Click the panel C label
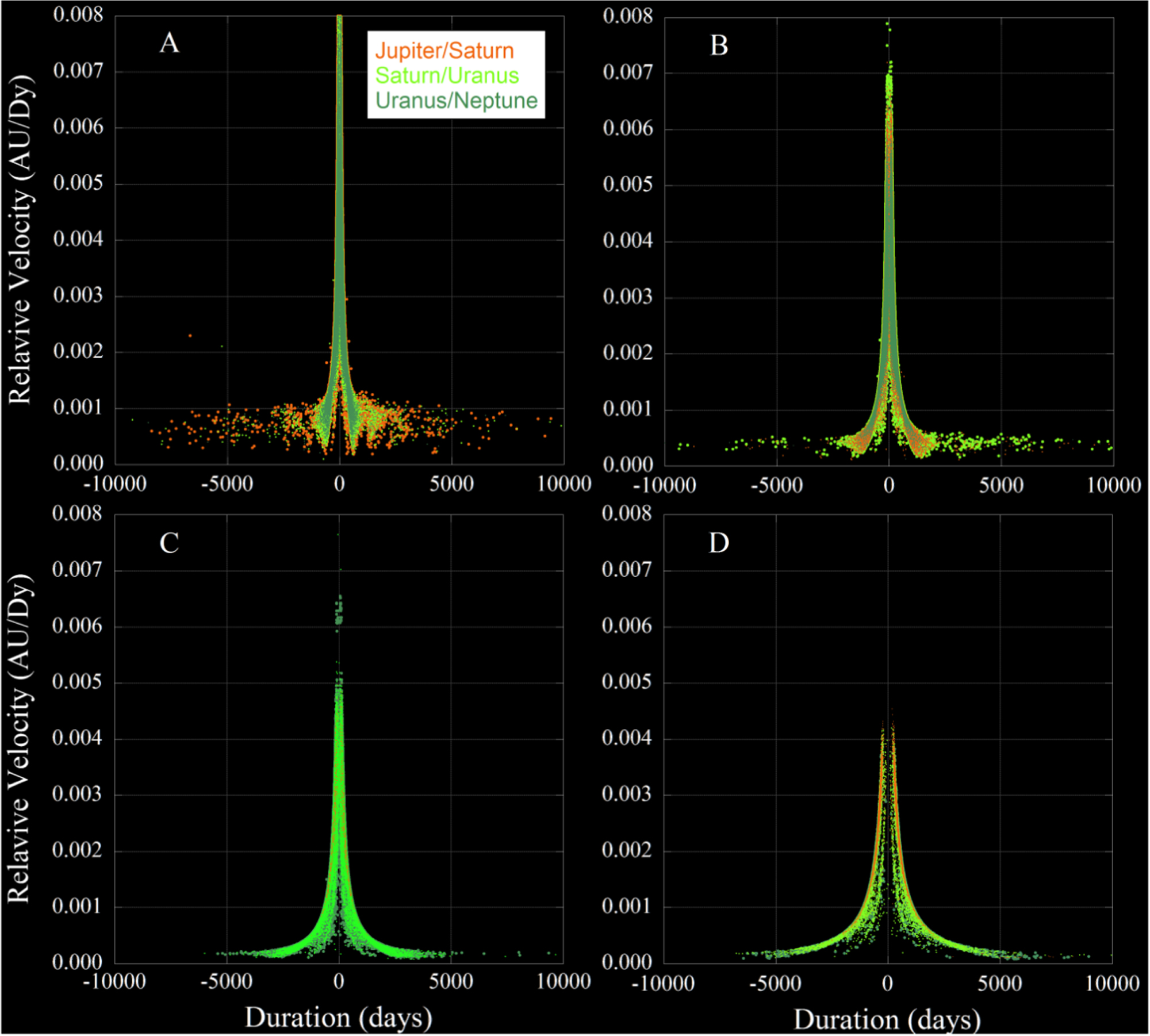Screen dimensions: 1150x1036 (x=169, y=543)
